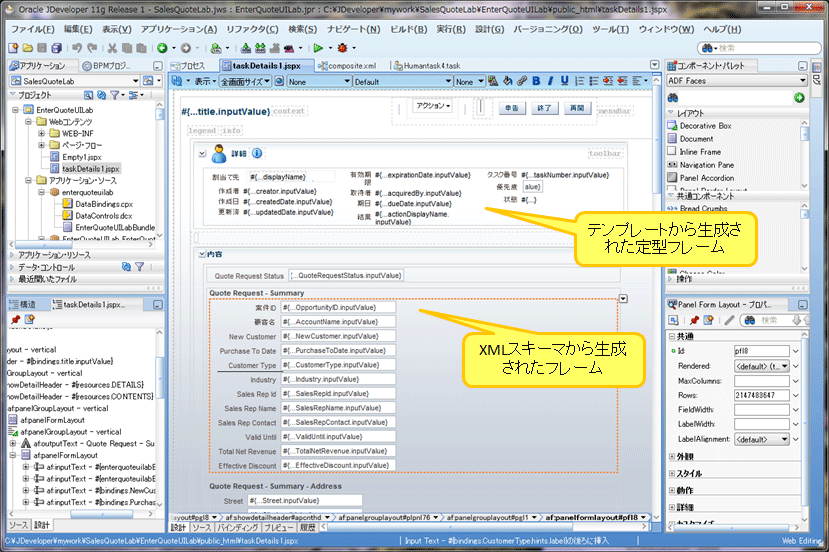829x552 pixels.
Task: Click the 終了 button in the page design
Action: (x=544, y=108)
